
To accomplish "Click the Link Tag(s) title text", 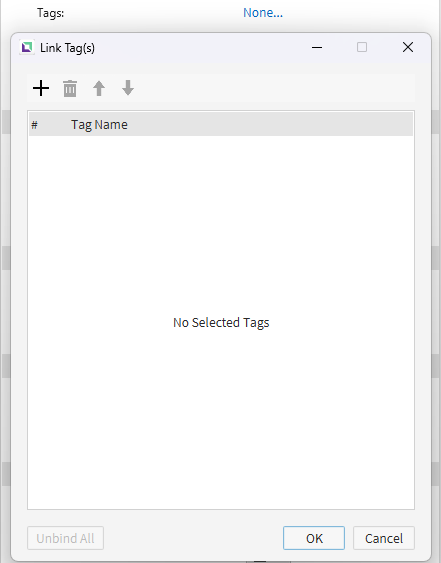I will tap(68, 48).
